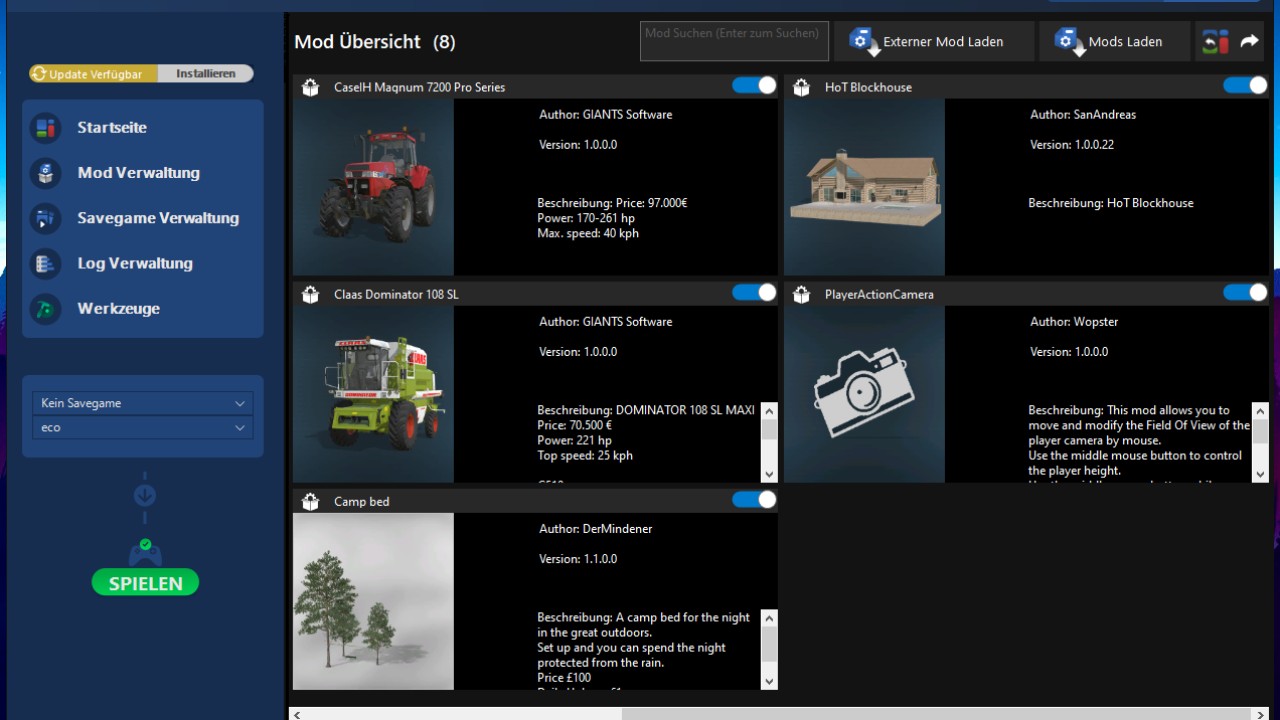The image size is (1280, 720).
Task: Click the gift box icon beside Claas Dominator
Action: (x=310, y=294)
